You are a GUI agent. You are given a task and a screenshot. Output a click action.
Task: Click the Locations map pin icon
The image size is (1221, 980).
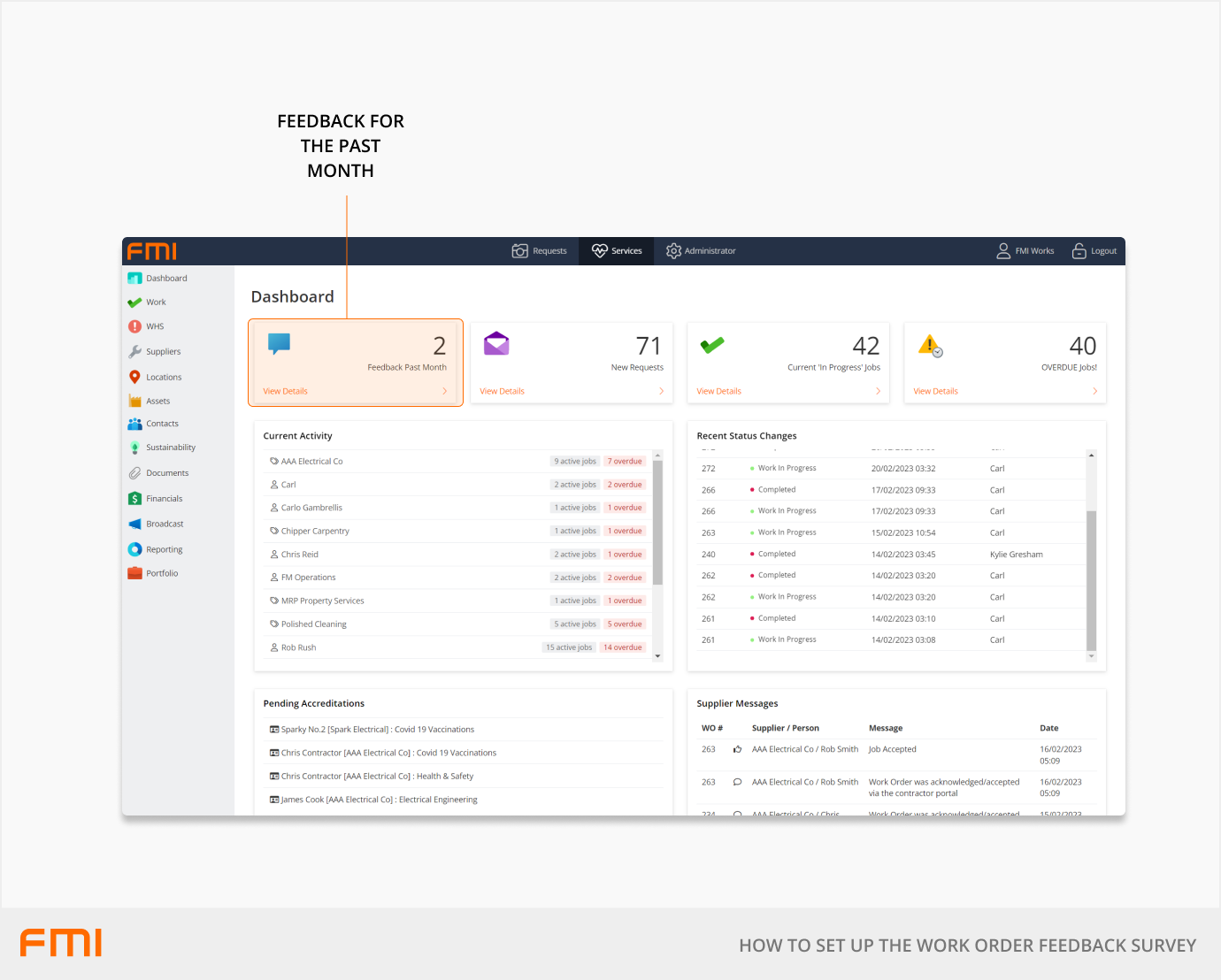click(x=134, y=377)
